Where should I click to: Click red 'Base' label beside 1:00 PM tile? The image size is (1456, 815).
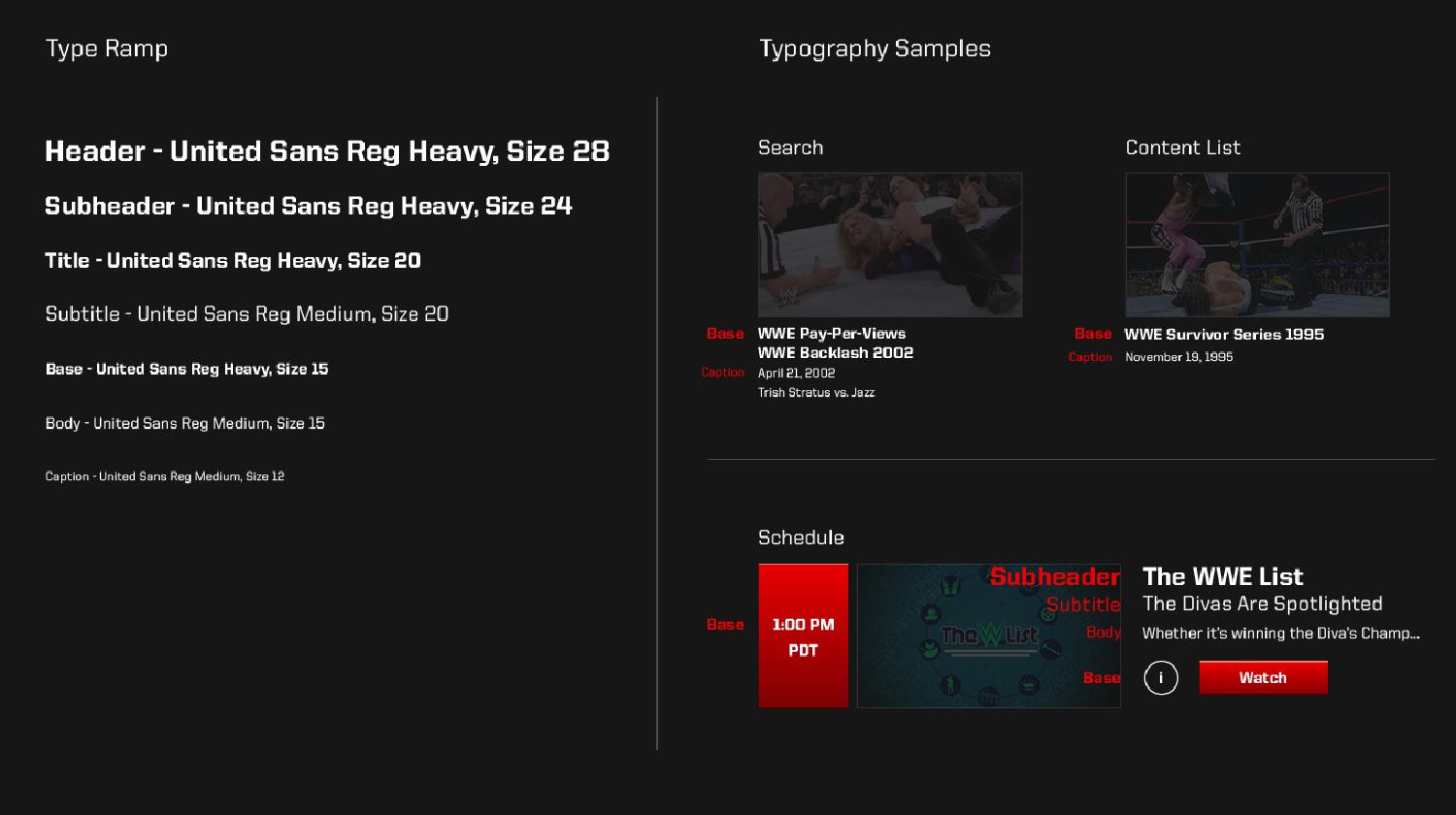click(x=725, y=625)
